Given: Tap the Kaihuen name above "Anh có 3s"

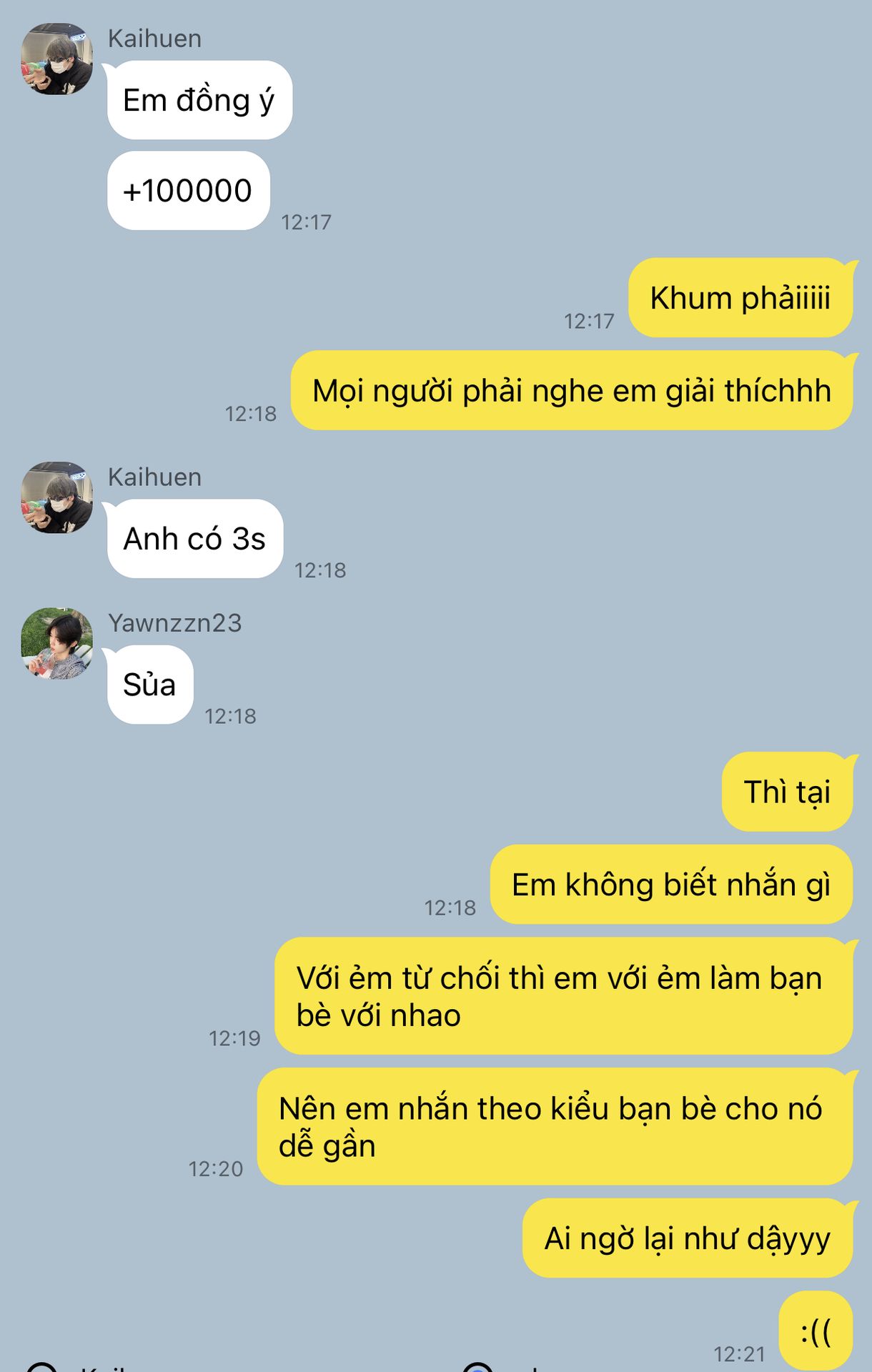Looking at the screenshot, I should (154, 477).
